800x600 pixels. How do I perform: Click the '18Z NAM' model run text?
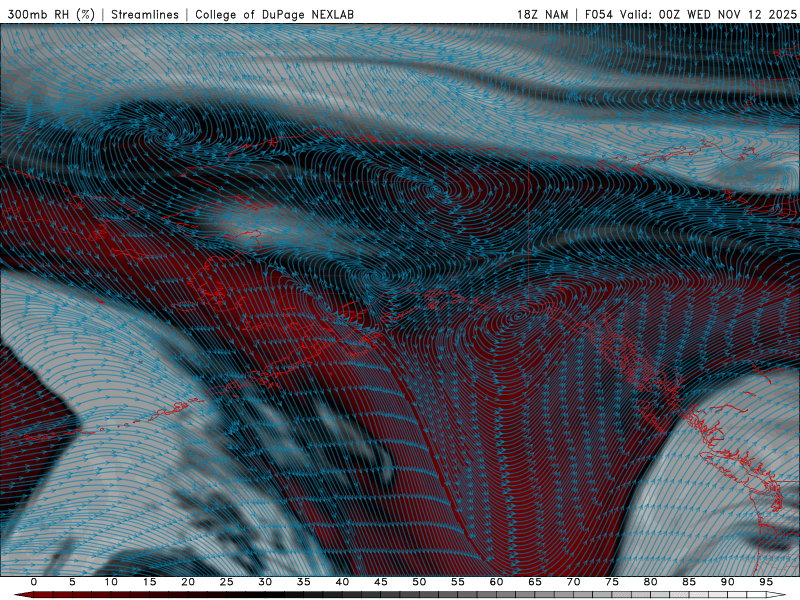pos(542,14)
